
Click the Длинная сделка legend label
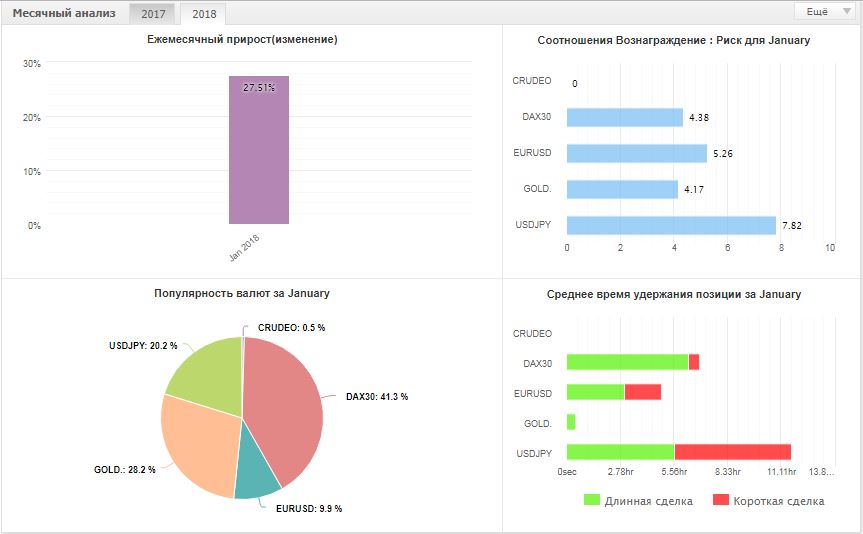648,501
